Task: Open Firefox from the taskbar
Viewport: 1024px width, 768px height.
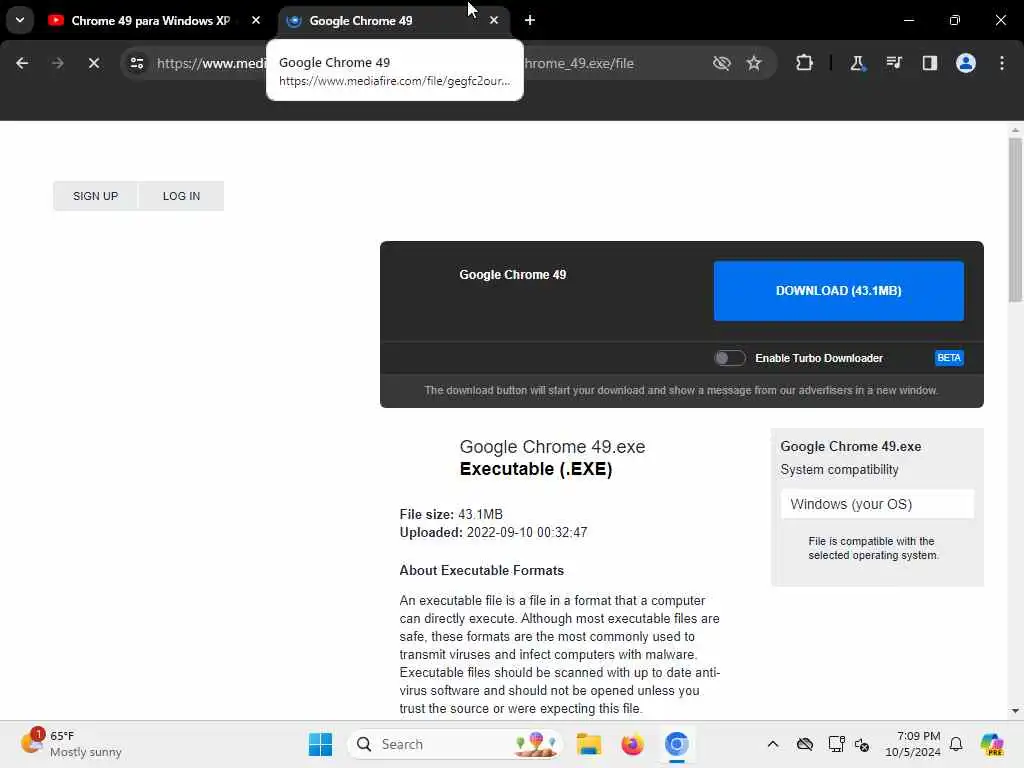Action: tap(632, 744)
